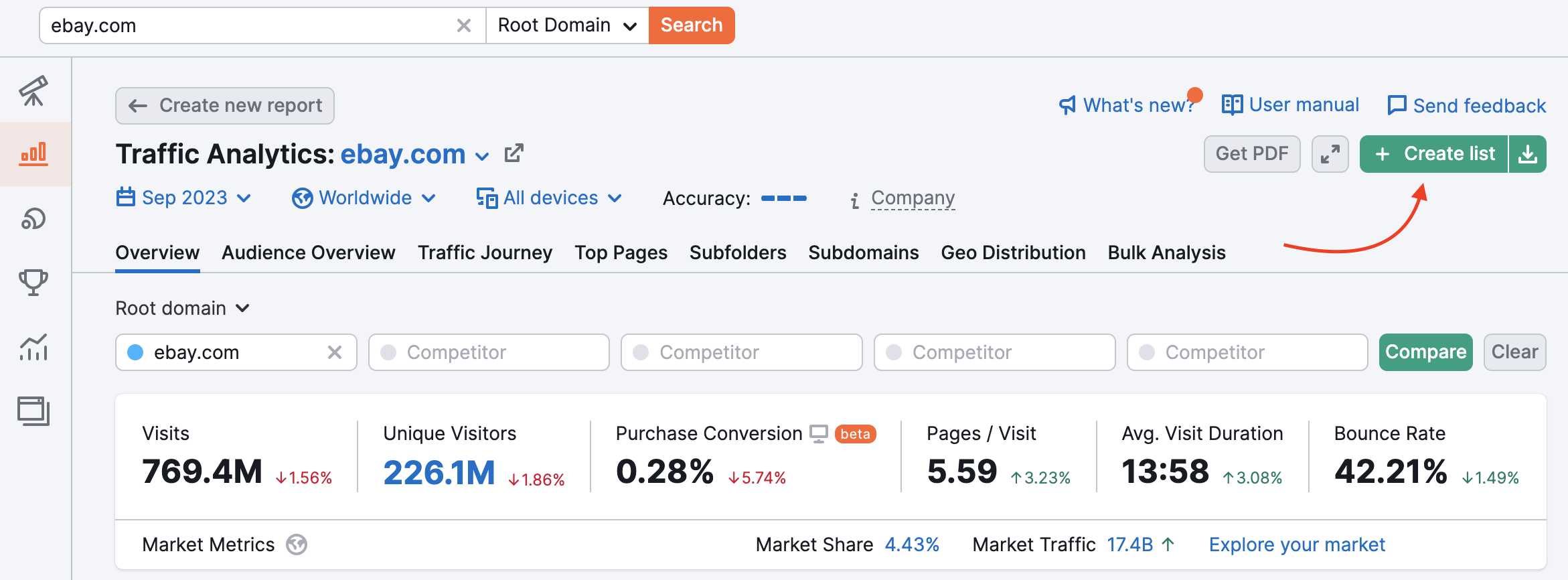The image size is (1568, 580).
Task: Click the megaphone What's new icon
Action: pyautogui.click(x=1067, y=105)
